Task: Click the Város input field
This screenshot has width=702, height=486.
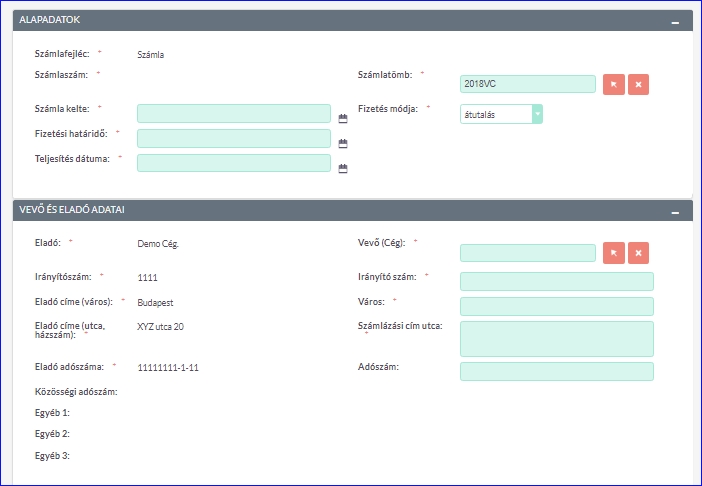Action: [556, 306]
